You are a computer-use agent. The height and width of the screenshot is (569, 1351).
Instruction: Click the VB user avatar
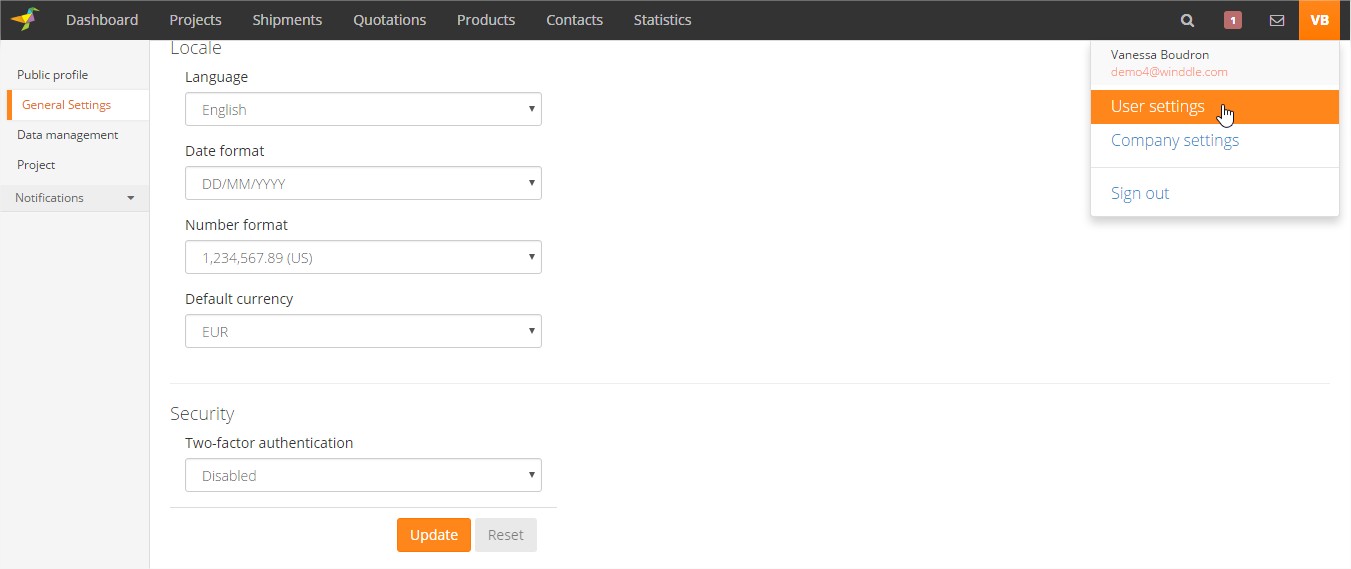point(1319,20)
